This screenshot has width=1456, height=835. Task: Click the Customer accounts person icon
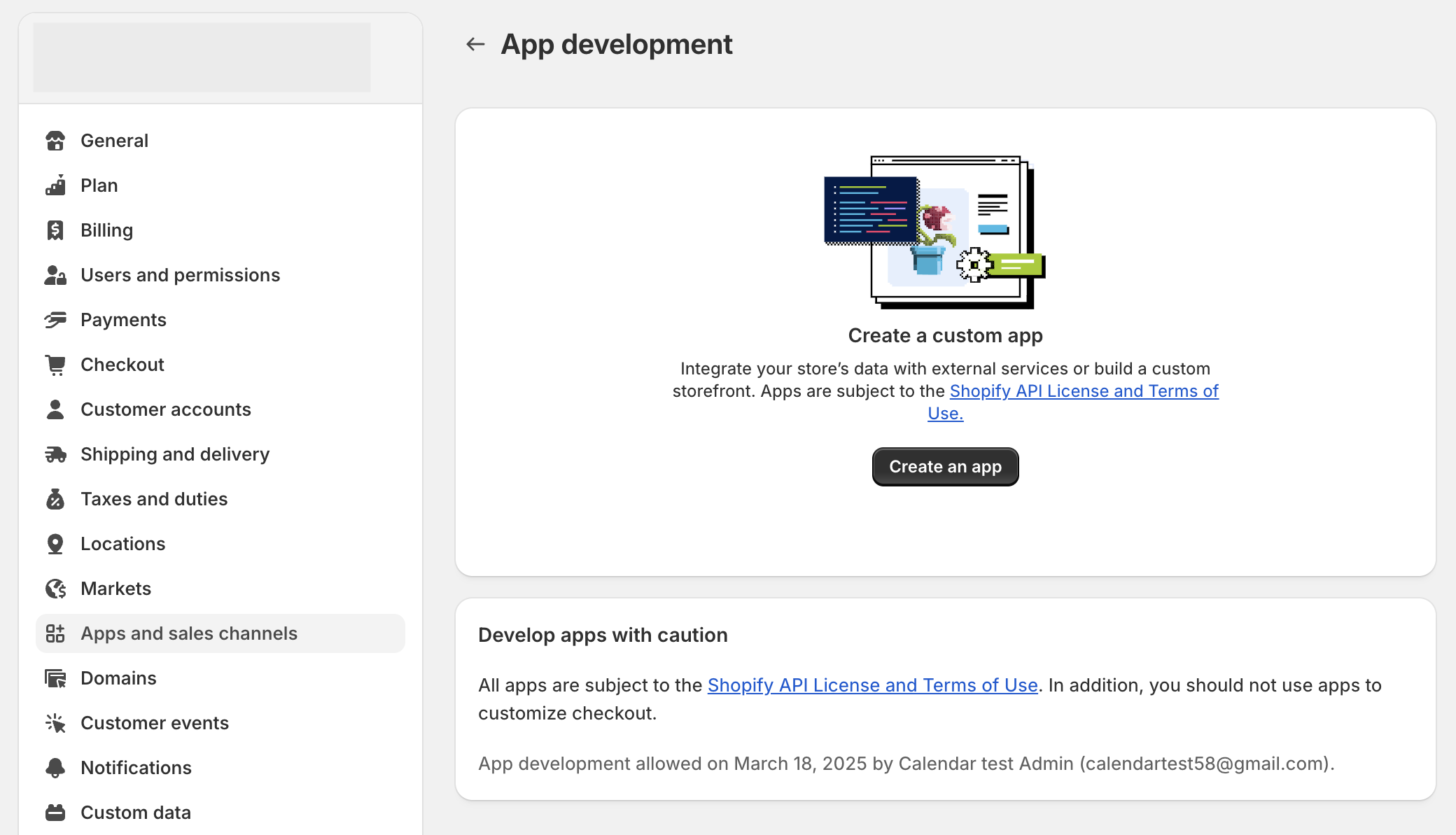point(55,409)
